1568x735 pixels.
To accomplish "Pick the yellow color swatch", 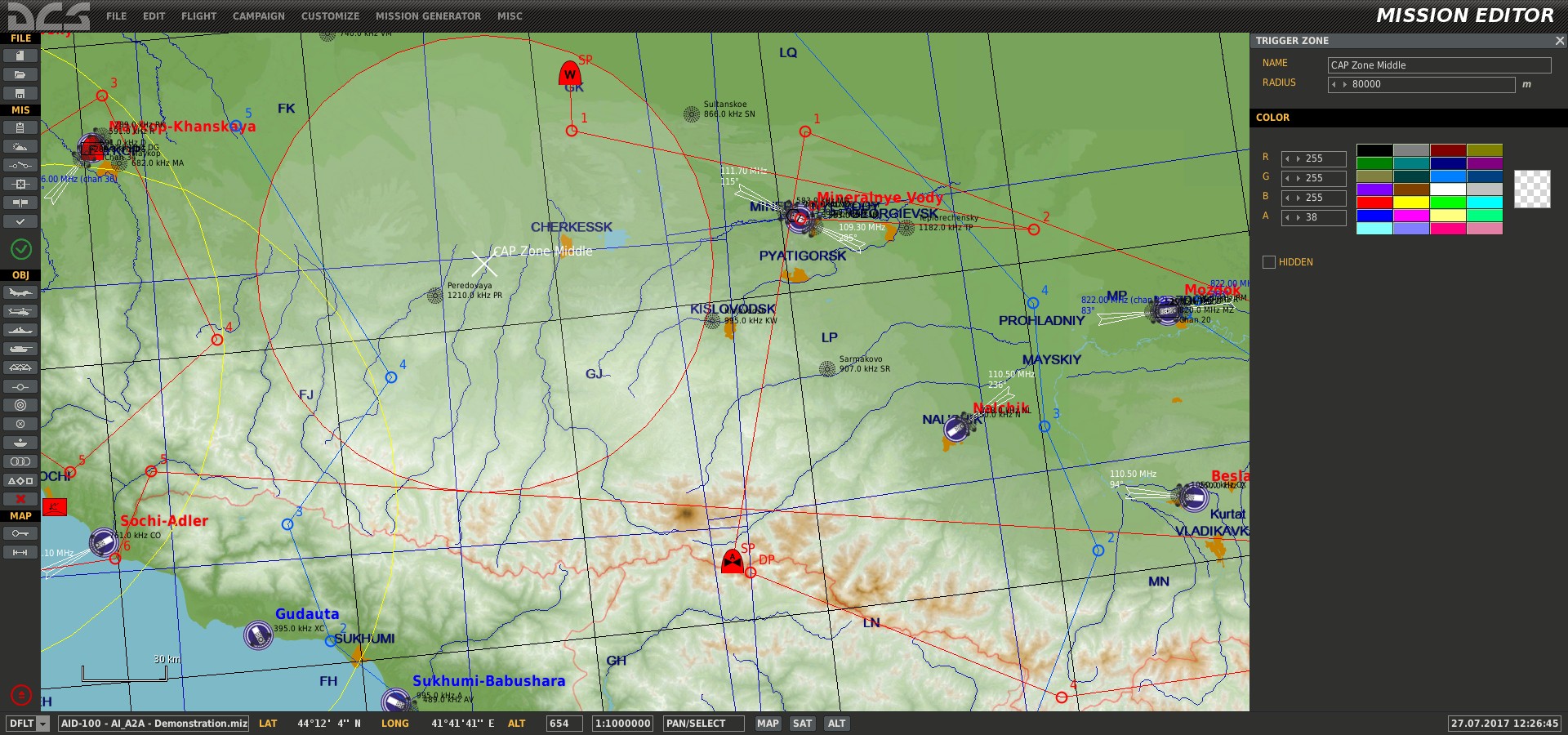I will click(x=1411, y=203).
